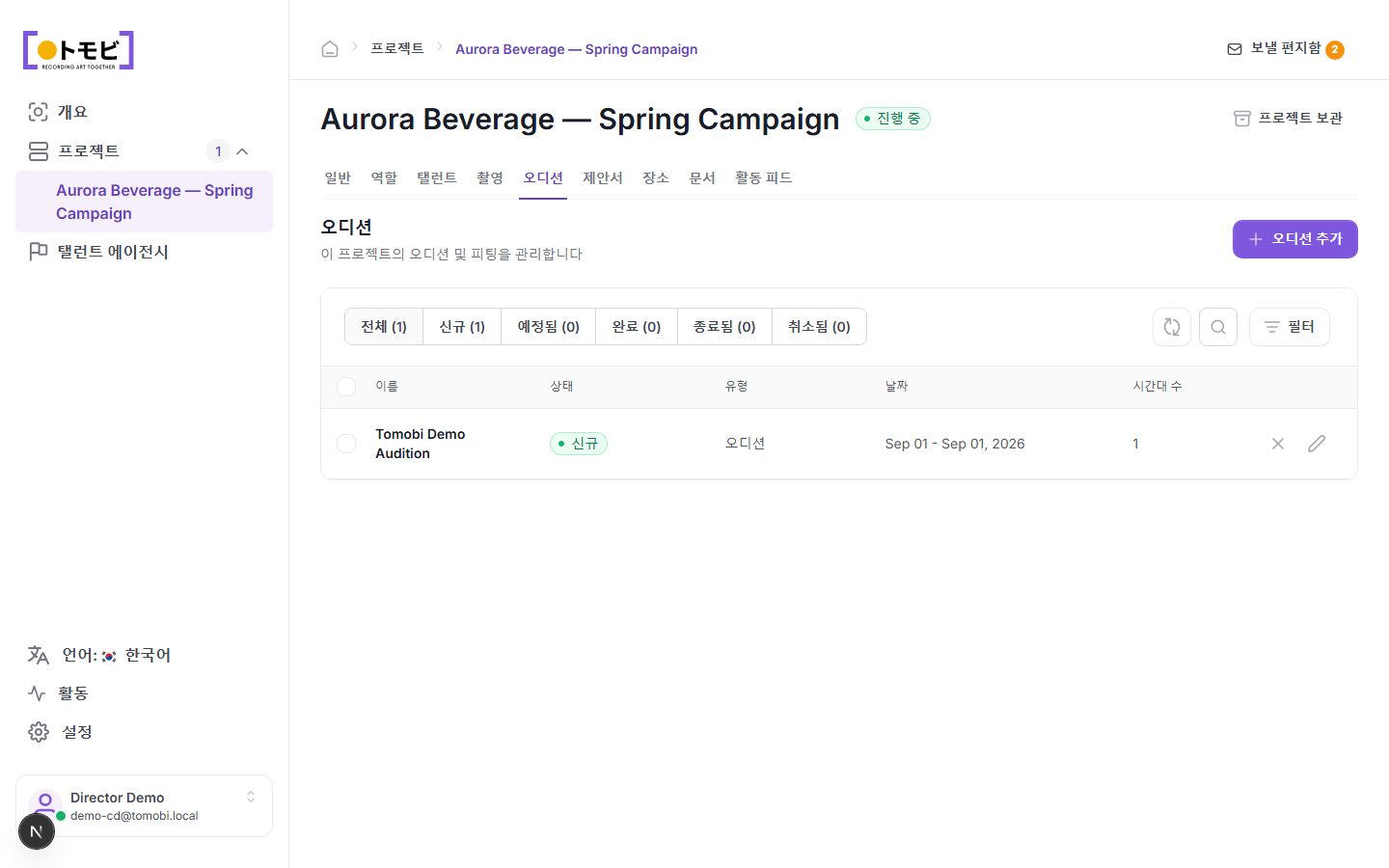
Task: Open 활동 in sidebar
Action: pyautogui.click(x=144, y=693)
